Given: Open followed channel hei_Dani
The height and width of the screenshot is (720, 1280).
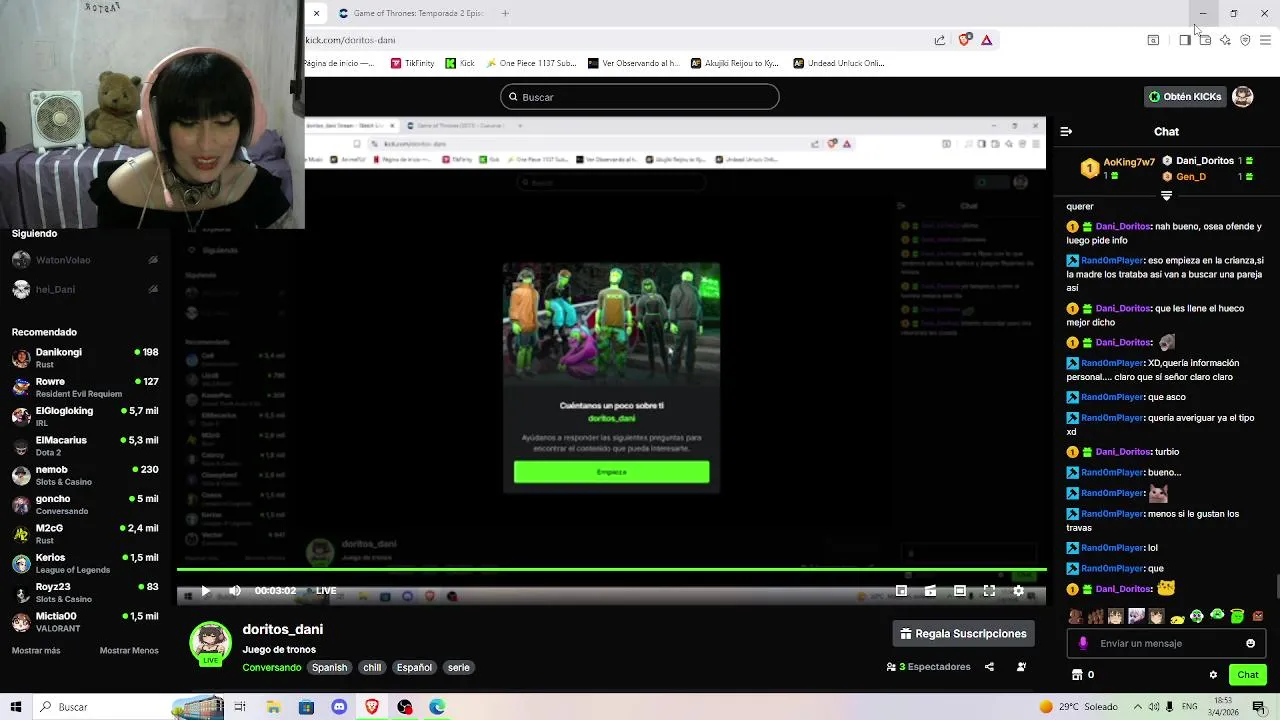Looking at the screenshot, I should (x=85, y=290).
